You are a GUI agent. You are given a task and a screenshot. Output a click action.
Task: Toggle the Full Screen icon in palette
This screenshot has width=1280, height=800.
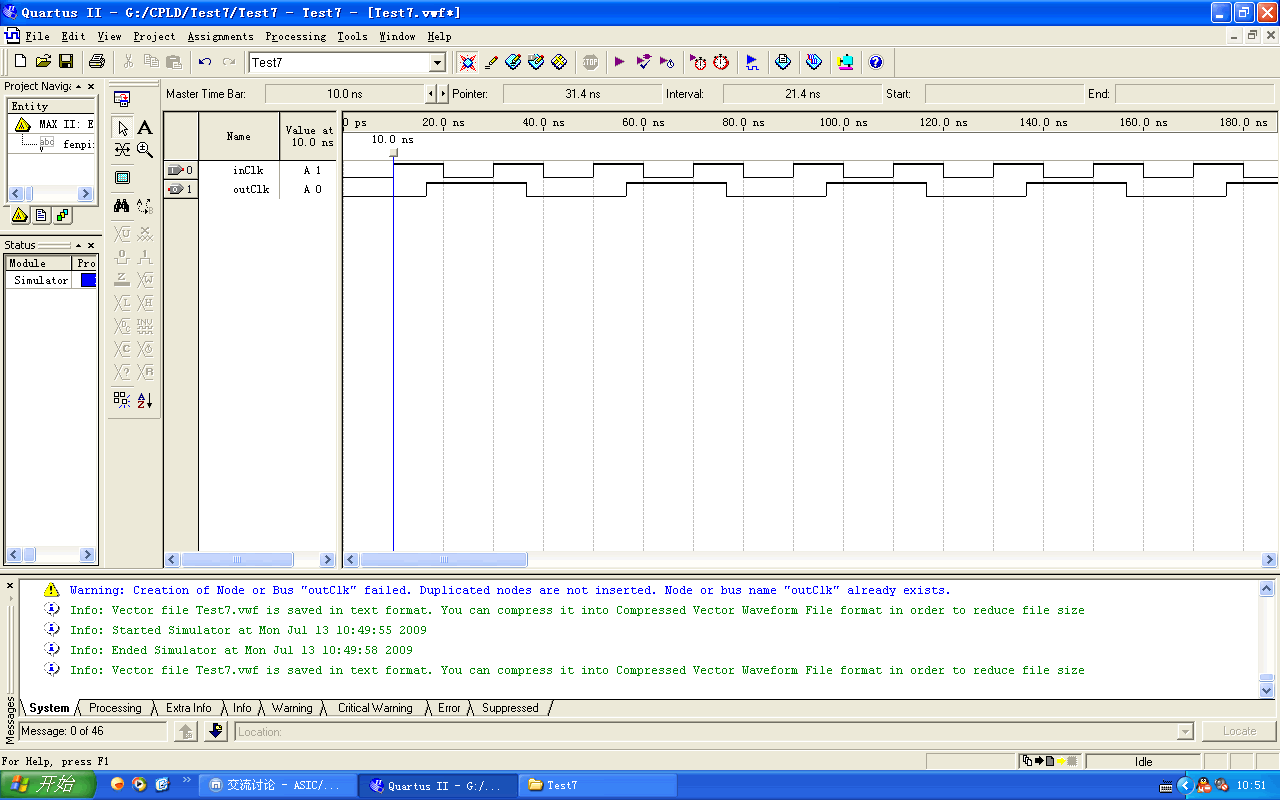click(122, 178)
